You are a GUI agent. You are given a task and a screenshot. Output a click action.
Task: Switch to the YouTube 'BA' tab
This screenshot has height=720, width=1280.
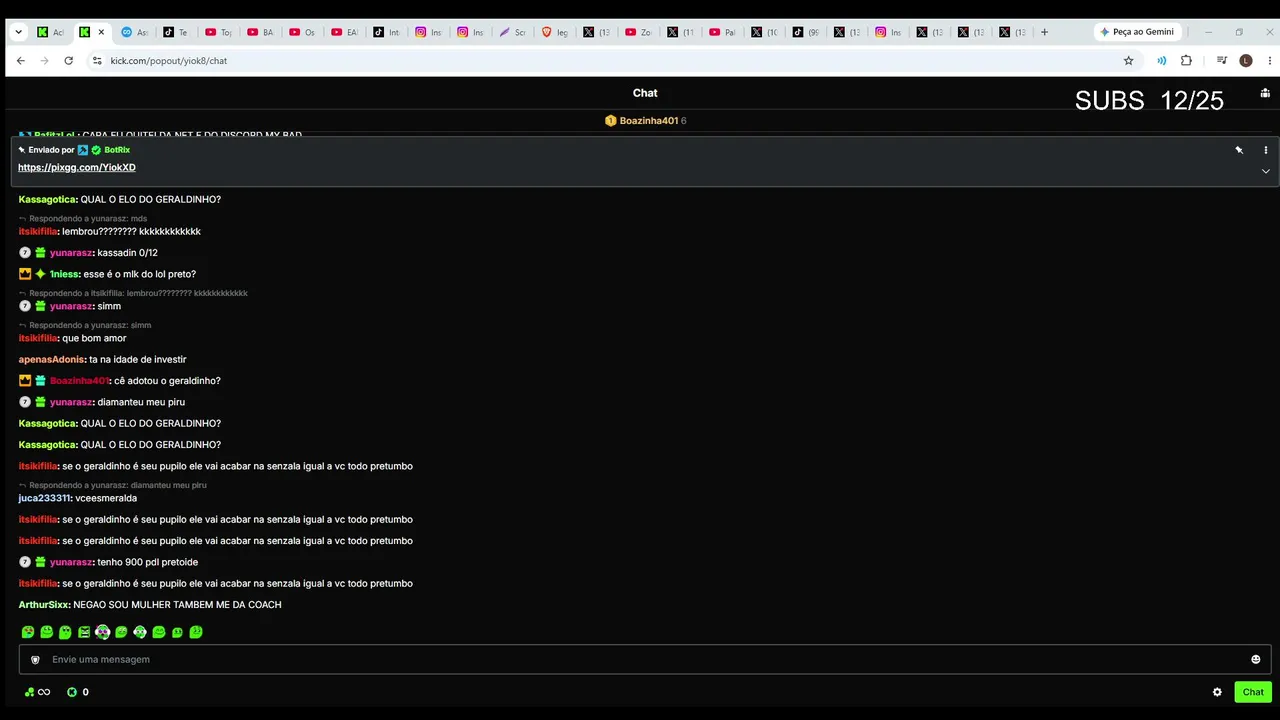(261, 32)
